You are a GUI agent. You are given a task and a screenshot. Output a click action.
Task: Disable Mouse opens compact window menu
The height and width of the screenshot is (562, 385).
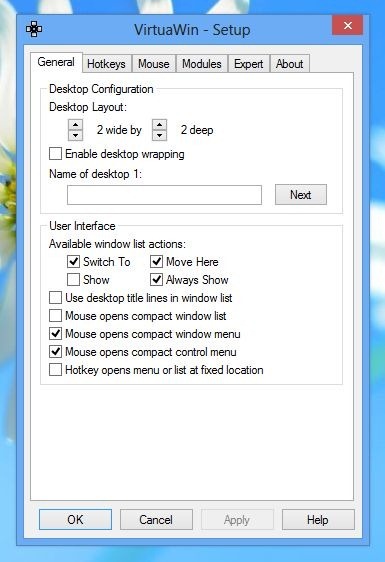pos(56,334)
